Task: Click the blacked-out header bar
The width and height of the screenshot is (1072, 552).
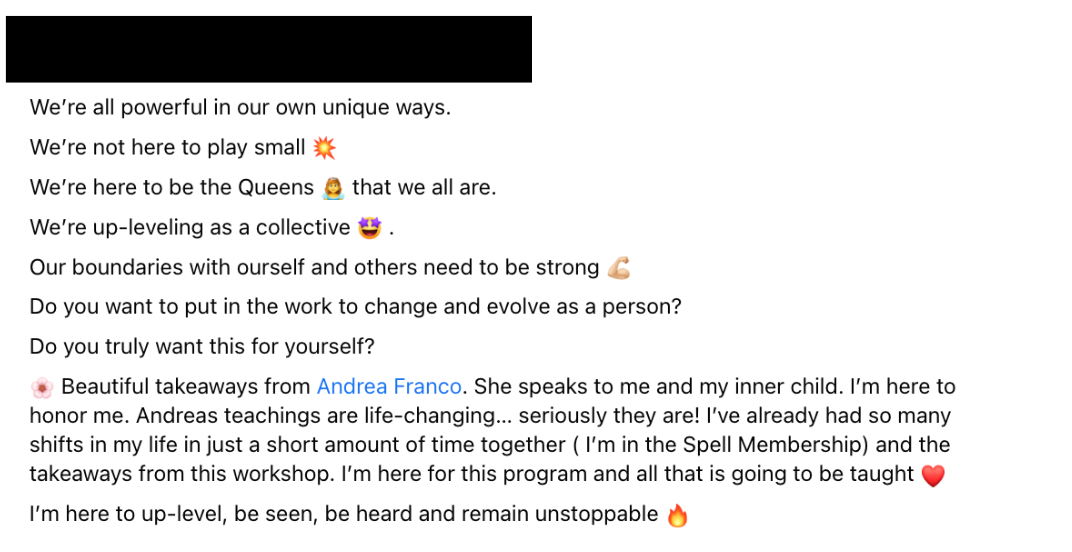Action: pos(269,49)
